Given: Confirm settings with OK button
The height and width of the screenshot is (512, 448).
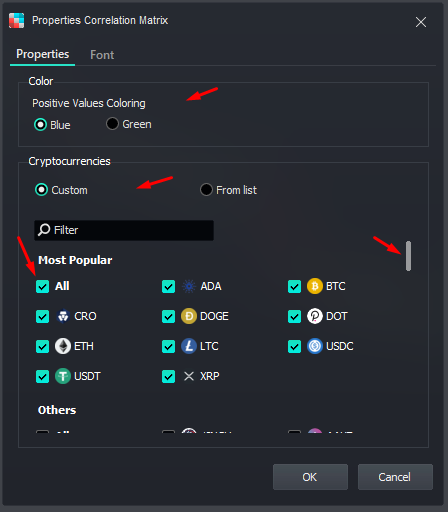Looking at the screenshot, I should point(310,477).
